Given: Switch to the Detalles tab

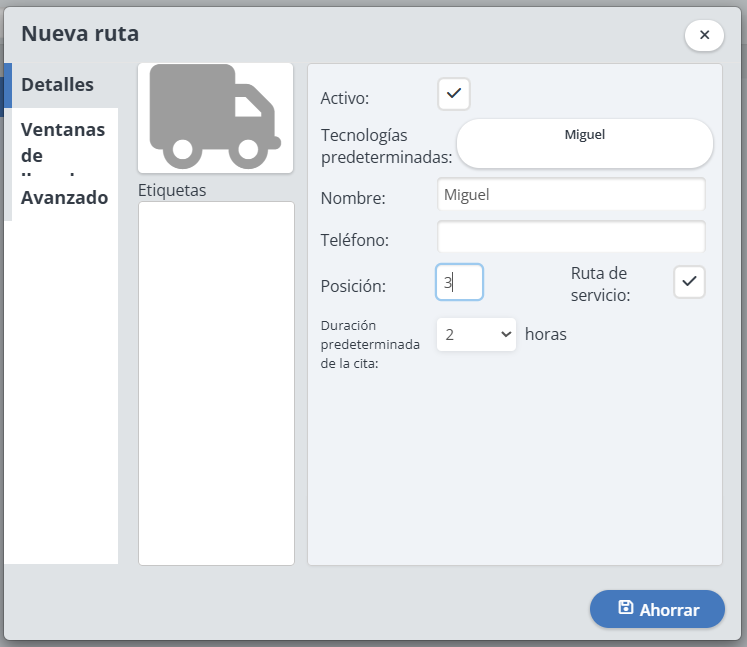Looking at the screenshot, I should 61,85.
